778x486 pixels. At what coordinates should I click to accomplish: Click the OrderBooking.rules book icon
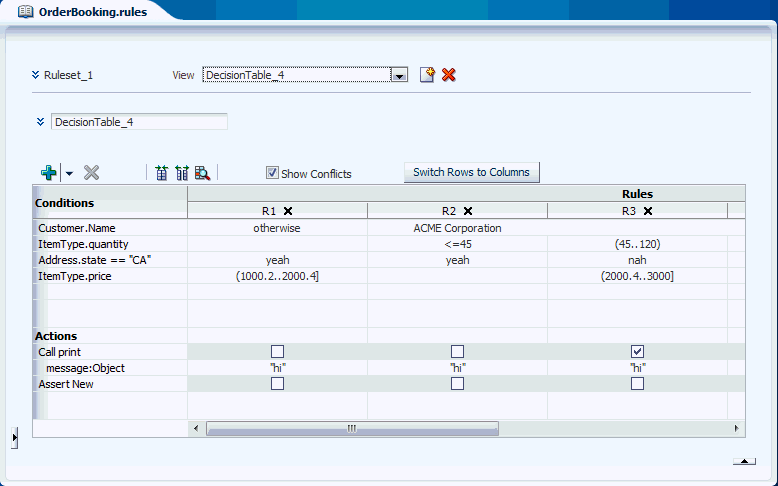click(25, 11)
